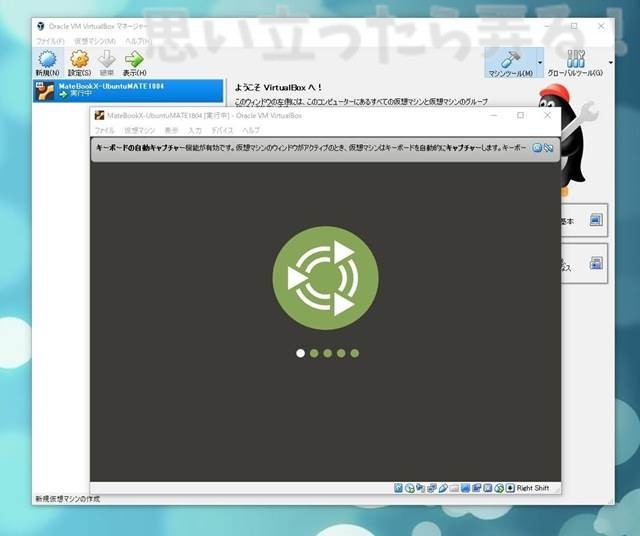Image resolution: width=640 pixels, height=536 pixels.
Task: Click the USB devices status icon
Action: click(443, 488)
